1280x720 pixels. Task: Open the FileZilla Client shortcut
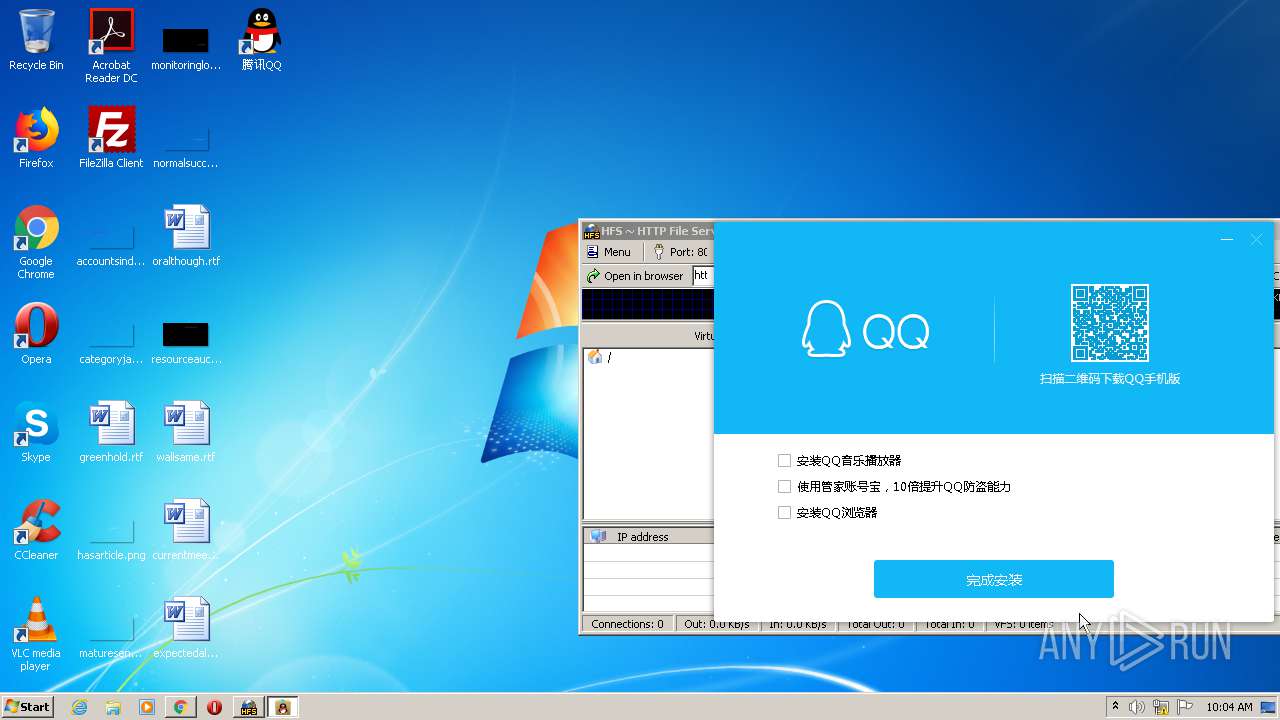tap(111, 138)
